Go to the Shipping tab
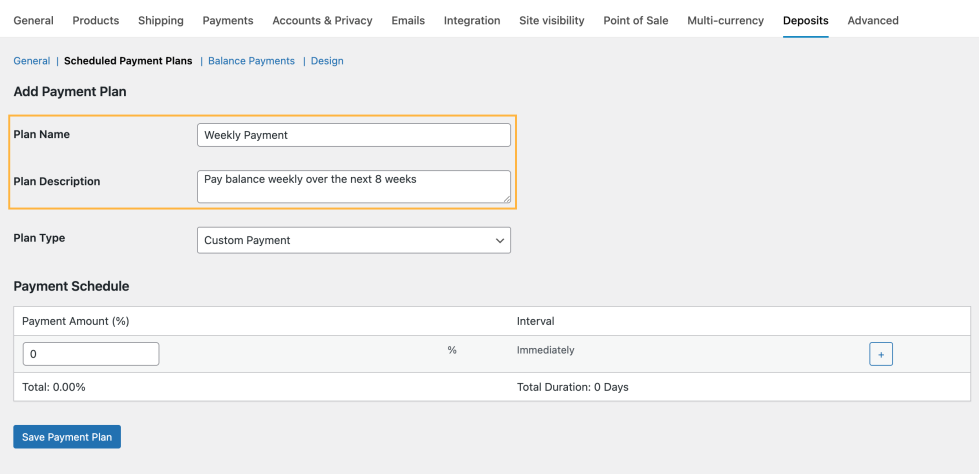 tap(161, 20)
